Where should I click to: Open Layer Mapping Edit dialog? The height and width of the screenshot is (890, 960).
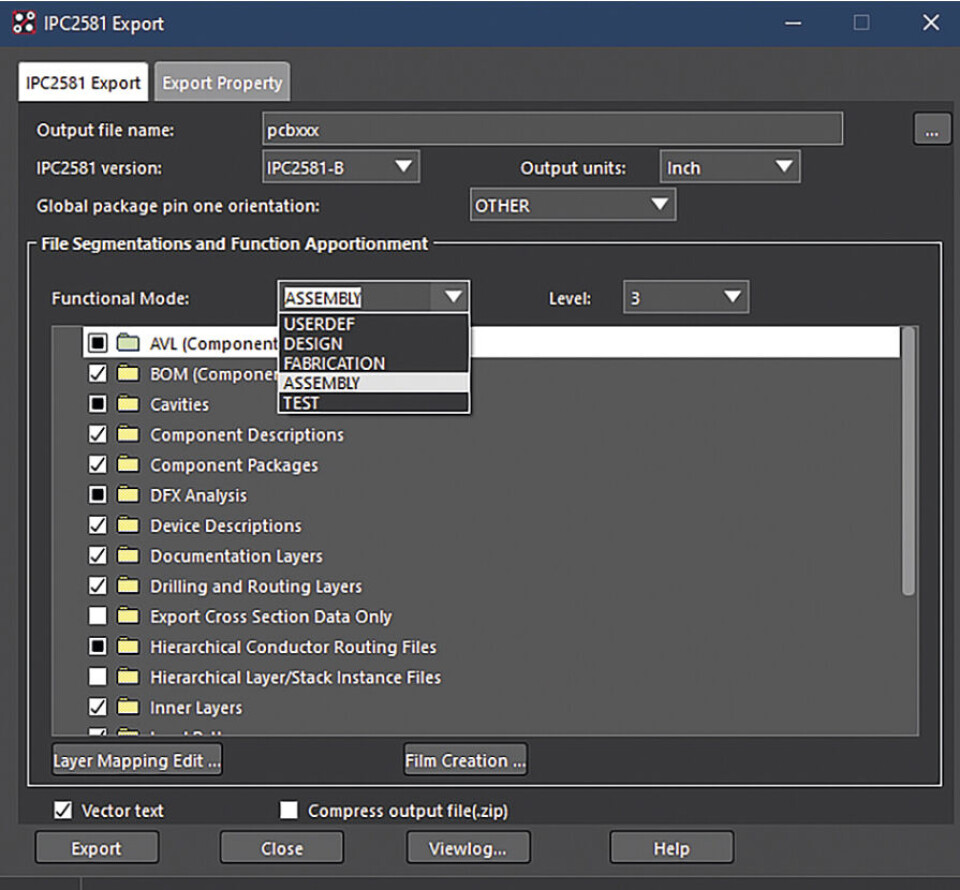click(x=137, y=760)
